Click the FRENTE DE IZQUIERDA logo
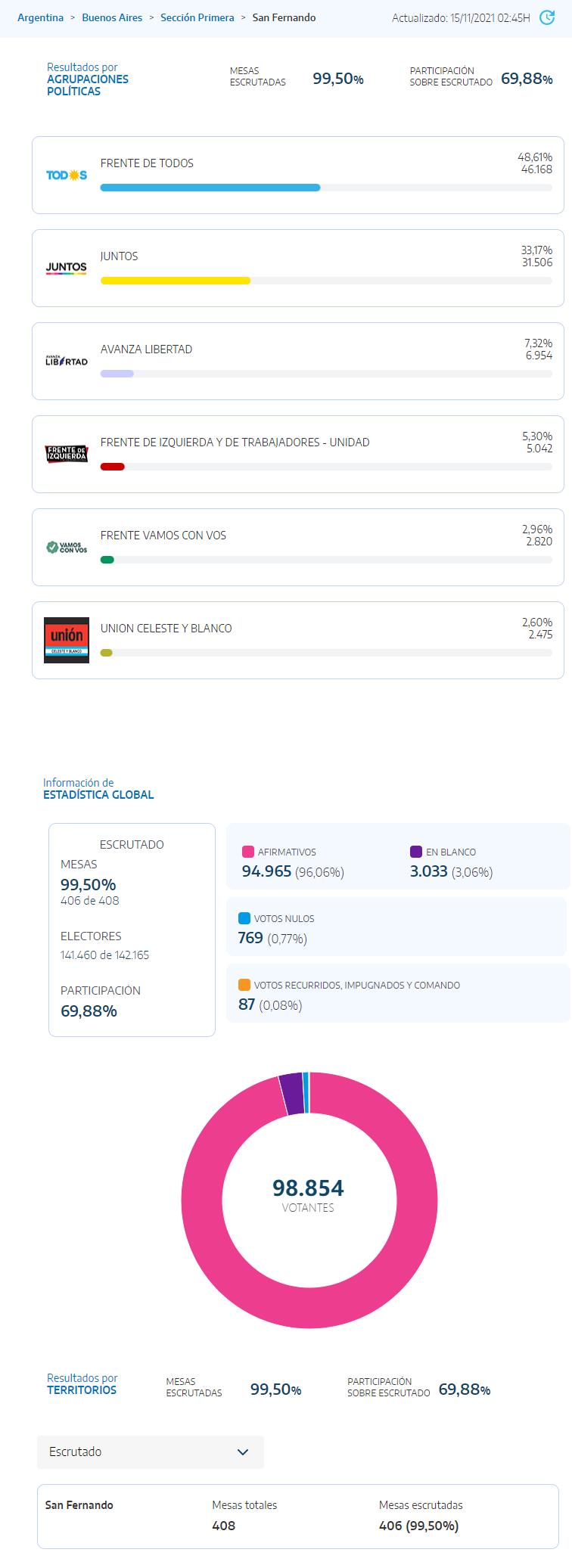 pos(67,454)
